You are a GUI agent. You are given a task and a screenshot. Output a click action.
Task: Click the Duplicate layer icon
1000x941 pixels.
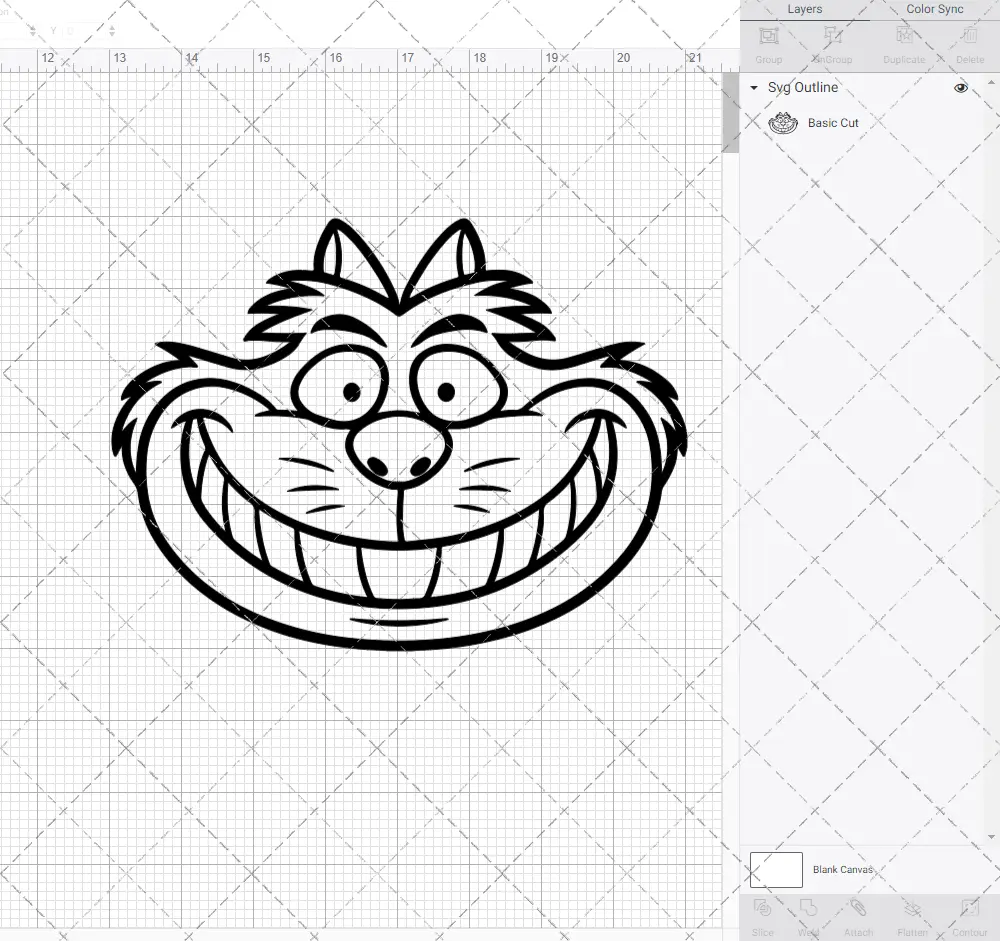coord(904,36)
